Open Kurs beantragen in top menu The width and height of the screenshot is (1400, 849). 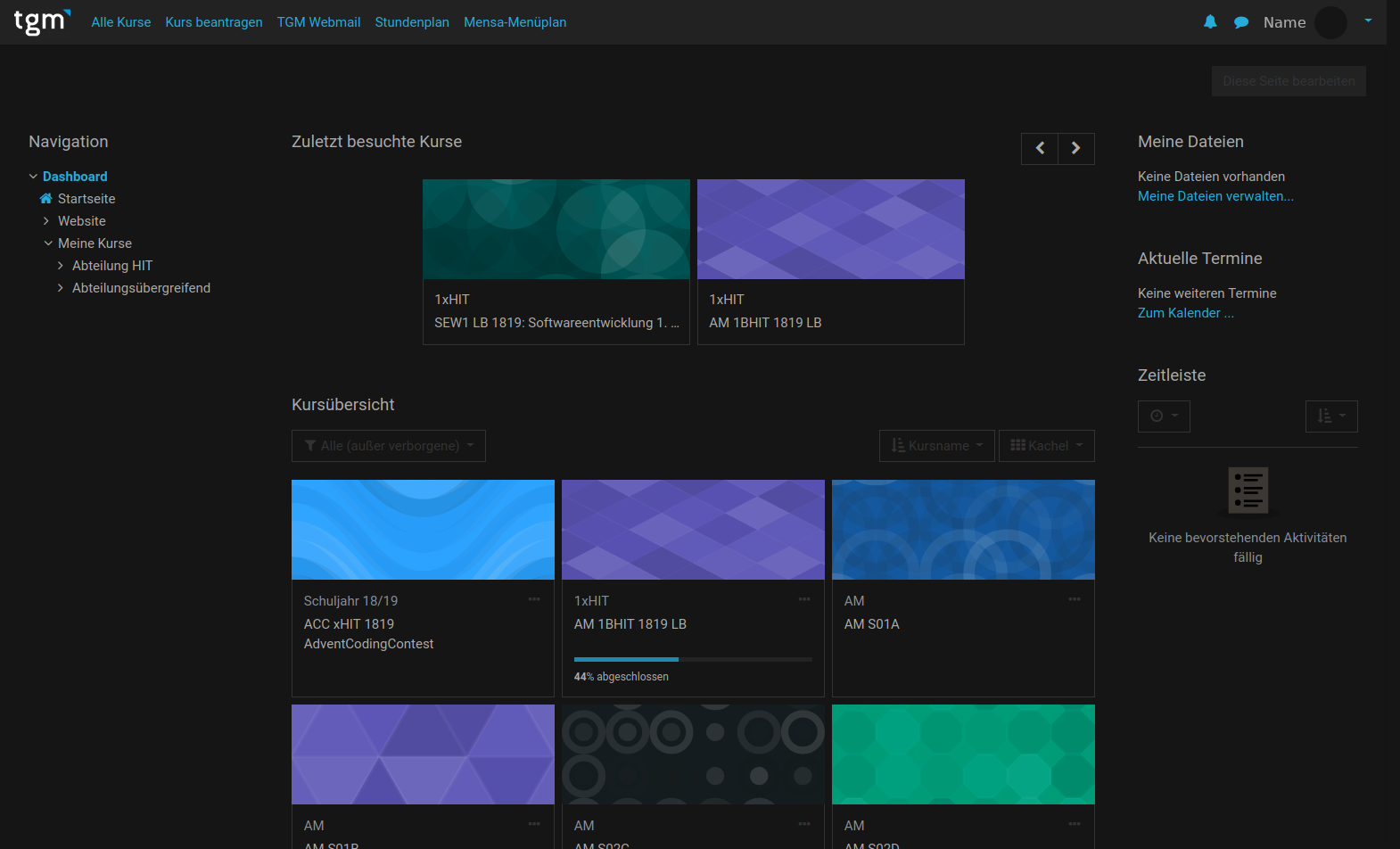tap(214, 22)
